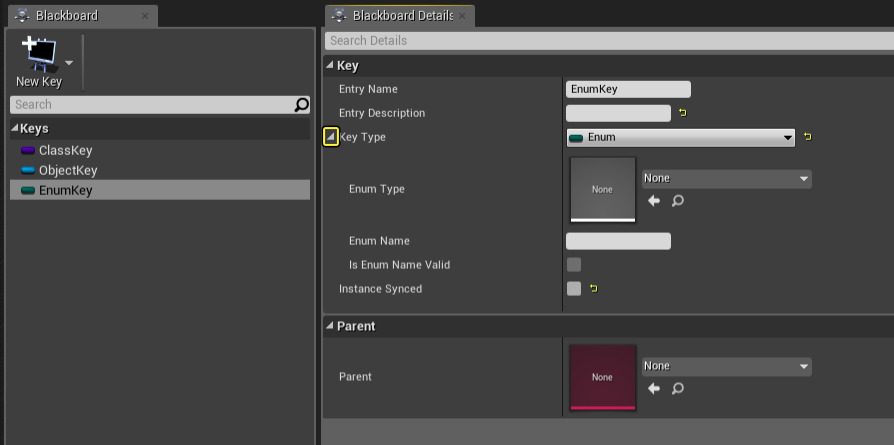This screenshot has width=894, height=445.
Task: Use selected asset arrow for Enum Type
Action: (654, 201)
